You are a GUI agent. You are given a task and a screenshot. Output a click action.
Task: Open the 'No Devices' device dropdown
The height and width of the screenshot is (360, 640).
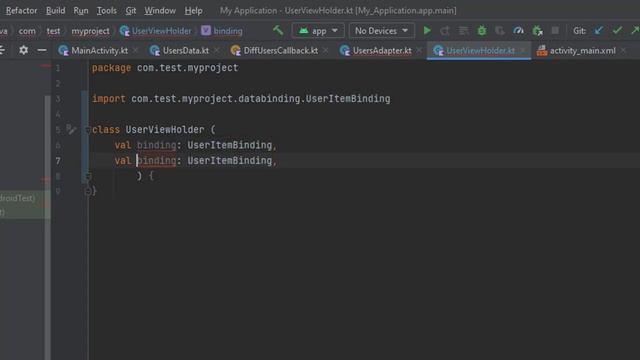381,31
